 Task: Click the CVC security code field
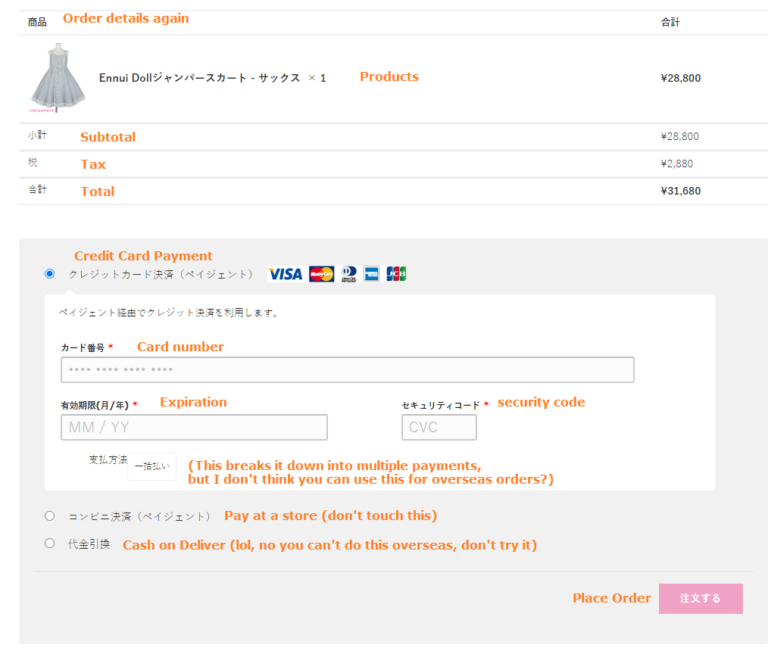(439, 427)
